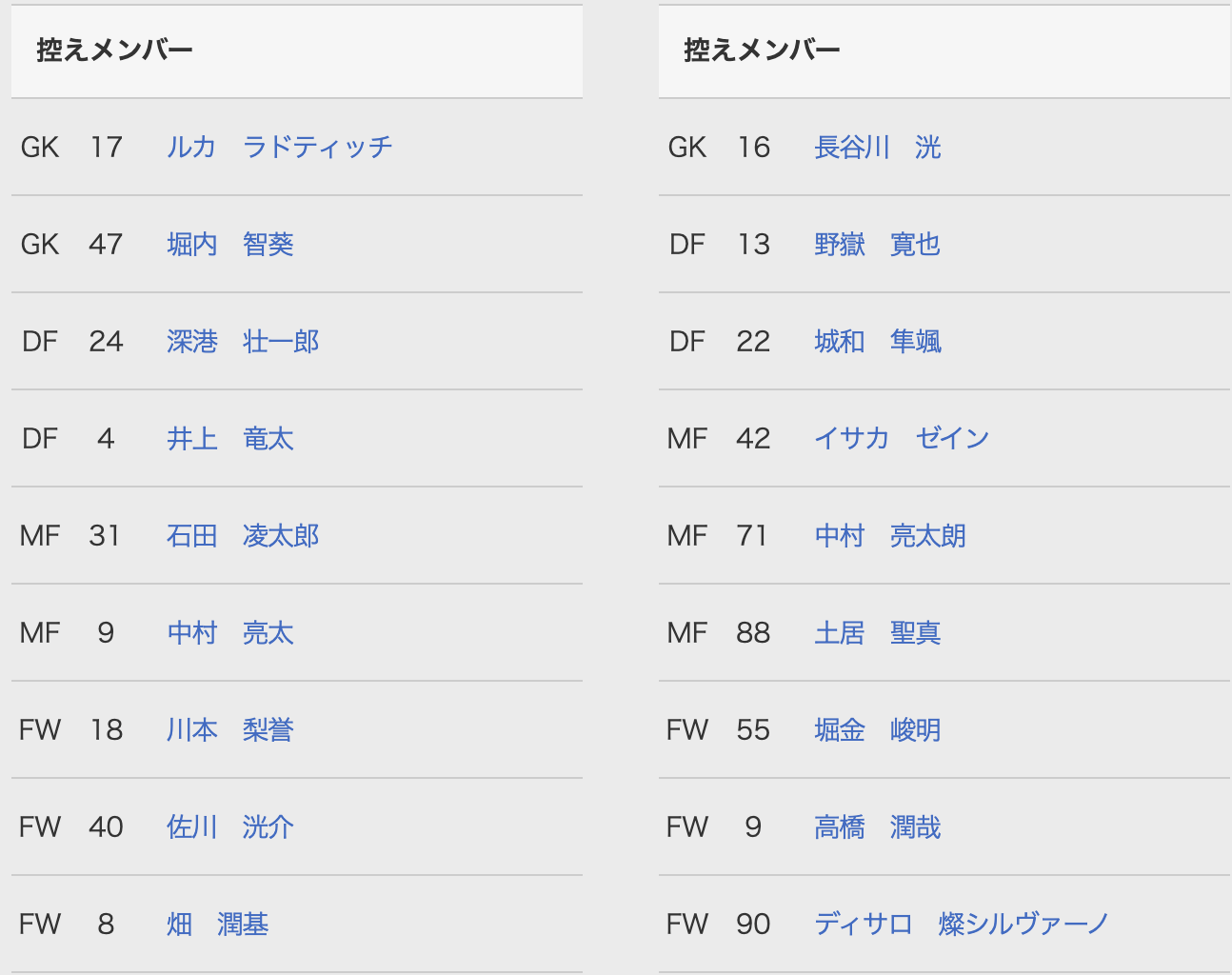
Task: Open profile of 石田 凌太郎
Action: tap(243, 536)
